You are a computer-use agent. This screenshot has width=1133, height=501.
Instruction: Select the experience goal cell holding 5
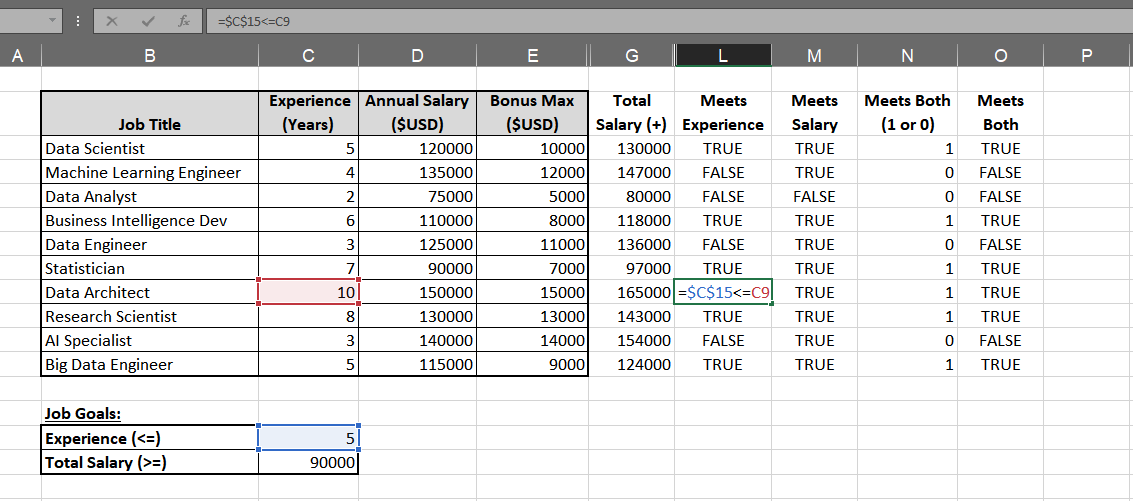coord(309,438)
